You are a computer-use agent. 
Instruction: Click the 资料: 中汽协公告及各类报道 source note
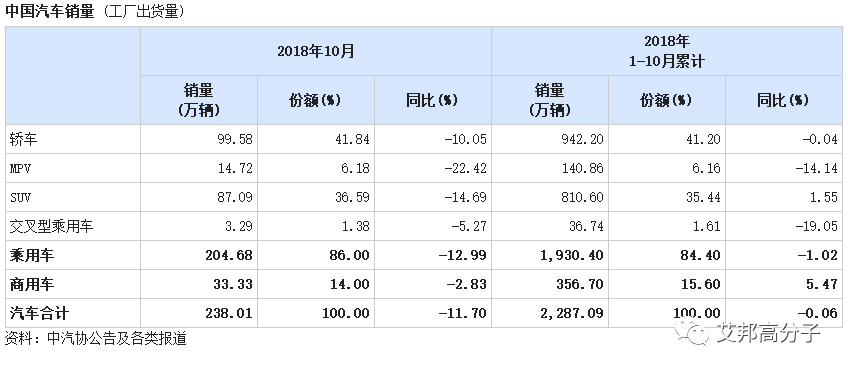[96, 339]
